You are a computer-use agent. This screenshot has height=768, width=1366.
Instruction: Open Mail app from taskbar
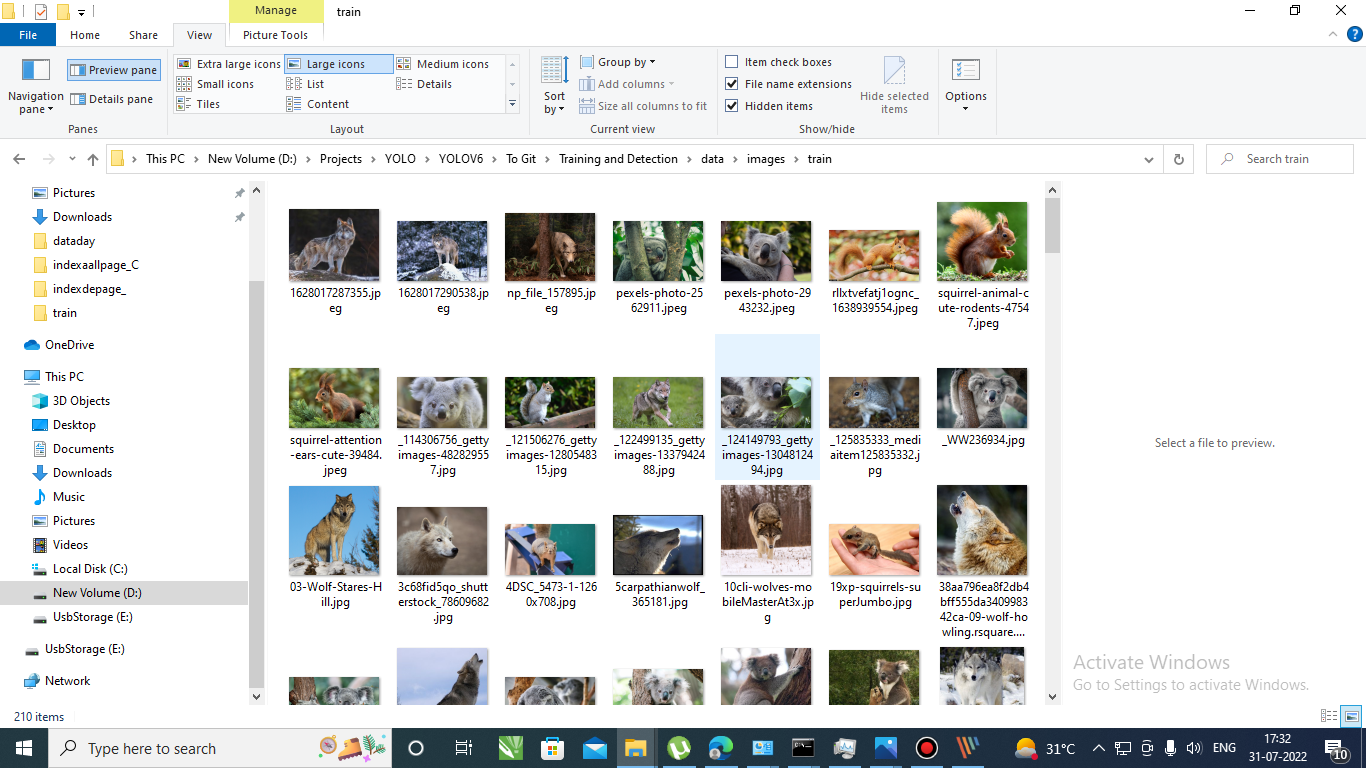click(x=595, y=748)
